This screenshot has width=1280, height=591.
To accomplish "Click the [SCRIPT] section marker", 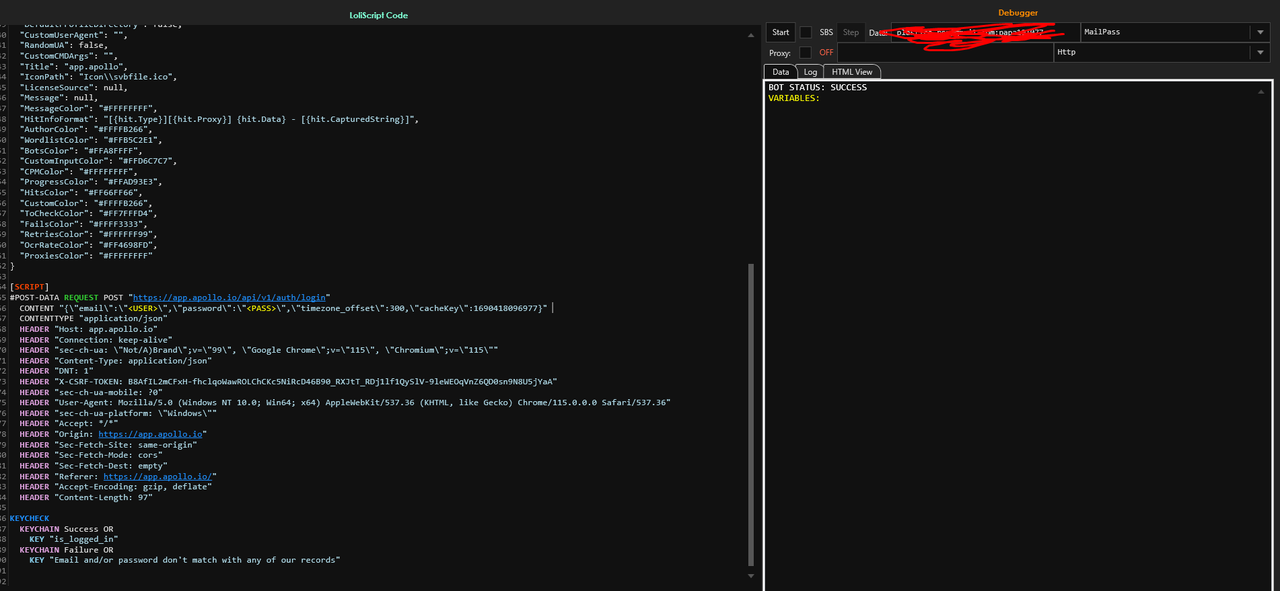I will pyautogui.click(x=29, y=287).
